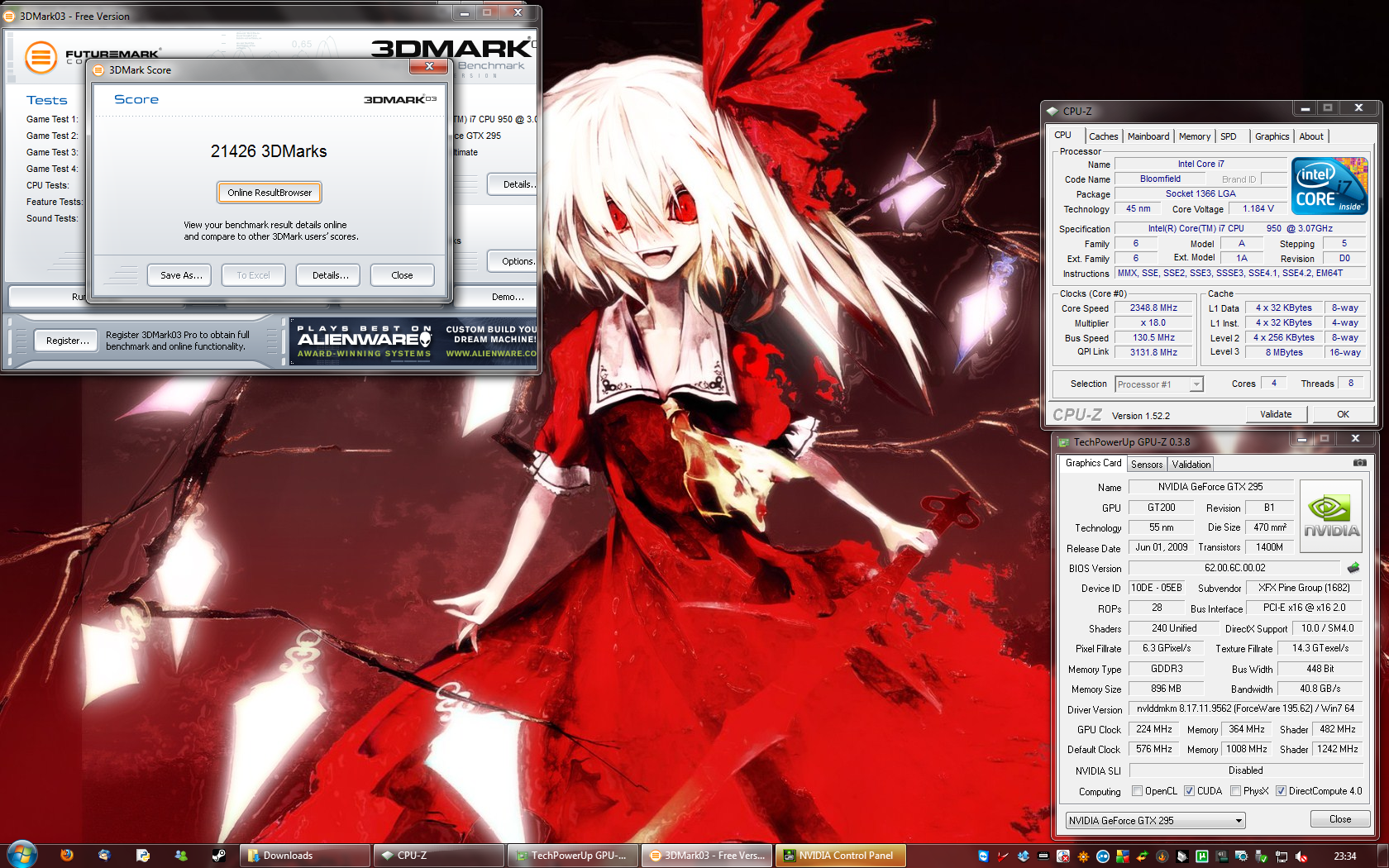Click the GPU-Z screenshot camera icon
The width and height of the screenshot is (1389, 868).
pyautogui.click(x=1359, y=463)
